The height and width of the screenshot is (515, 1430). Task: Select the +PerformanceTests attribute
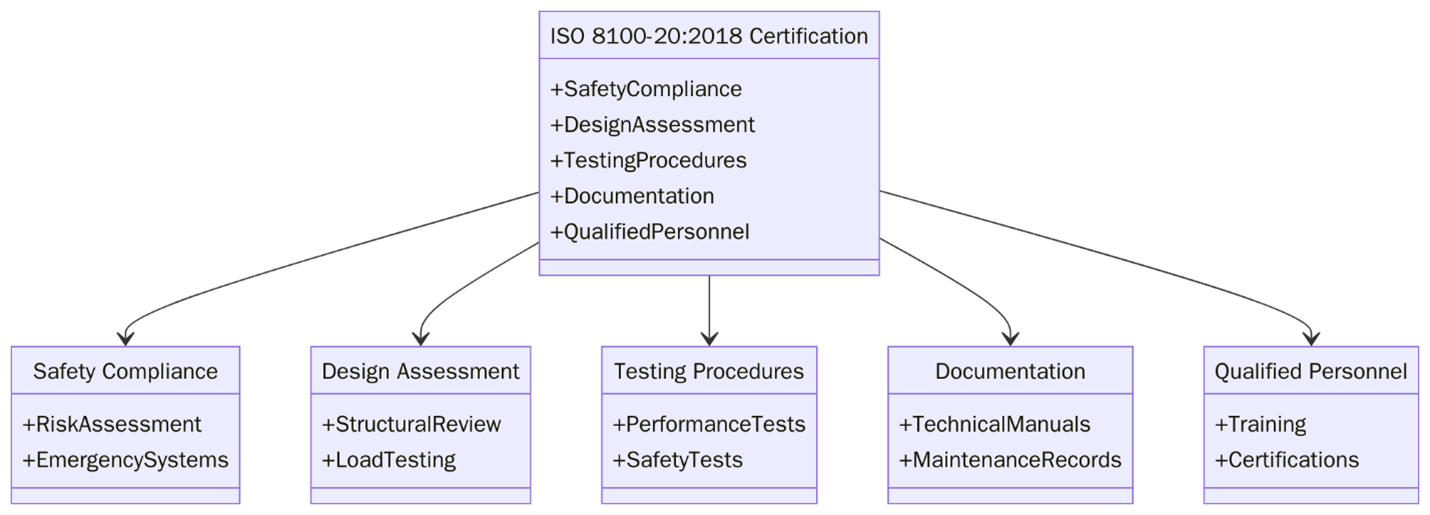[708, 424]
